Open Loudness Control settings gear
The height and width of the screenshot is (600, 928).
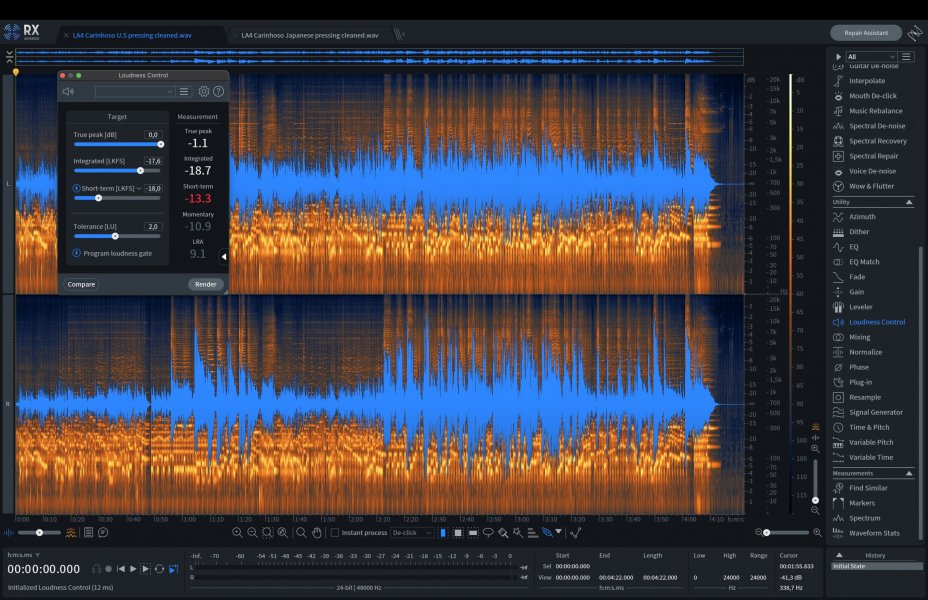pyautogui.click(x=204, y=91)
